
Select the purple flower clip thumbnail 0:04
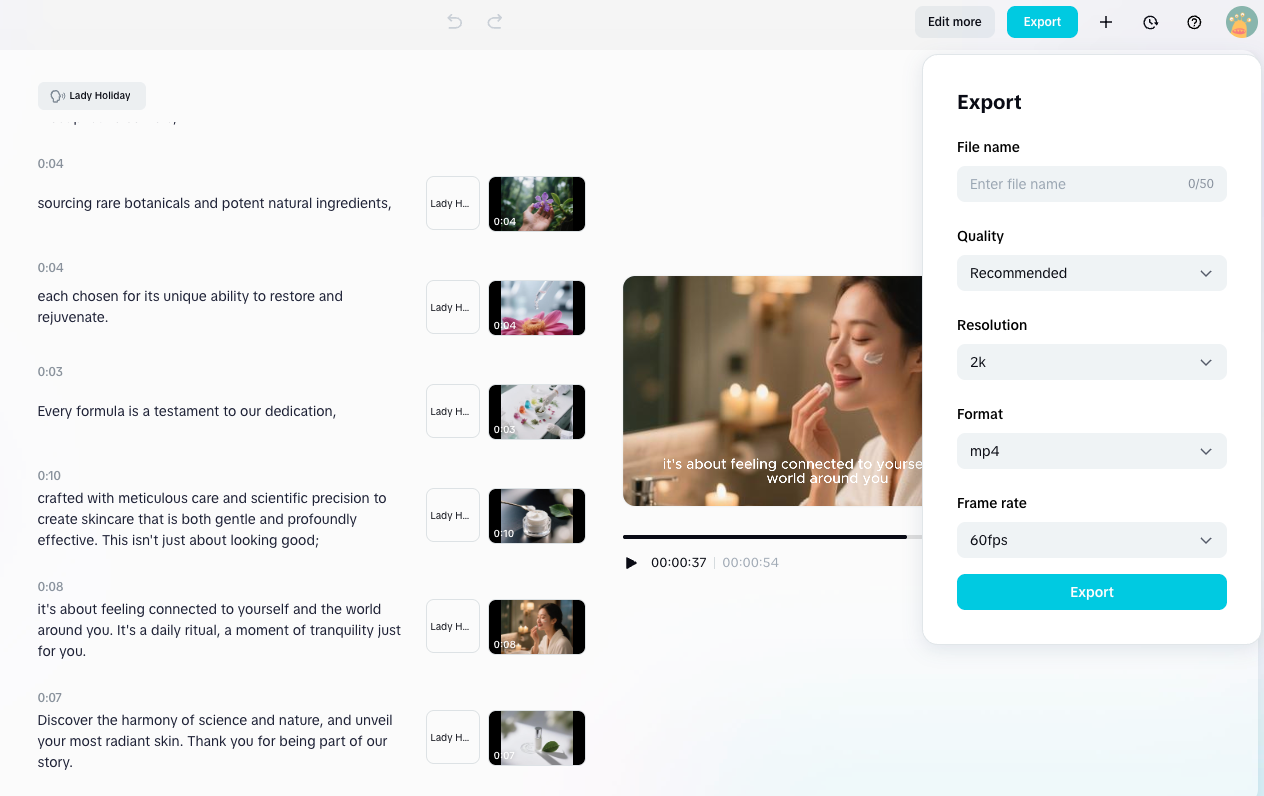tap(537, 204)
